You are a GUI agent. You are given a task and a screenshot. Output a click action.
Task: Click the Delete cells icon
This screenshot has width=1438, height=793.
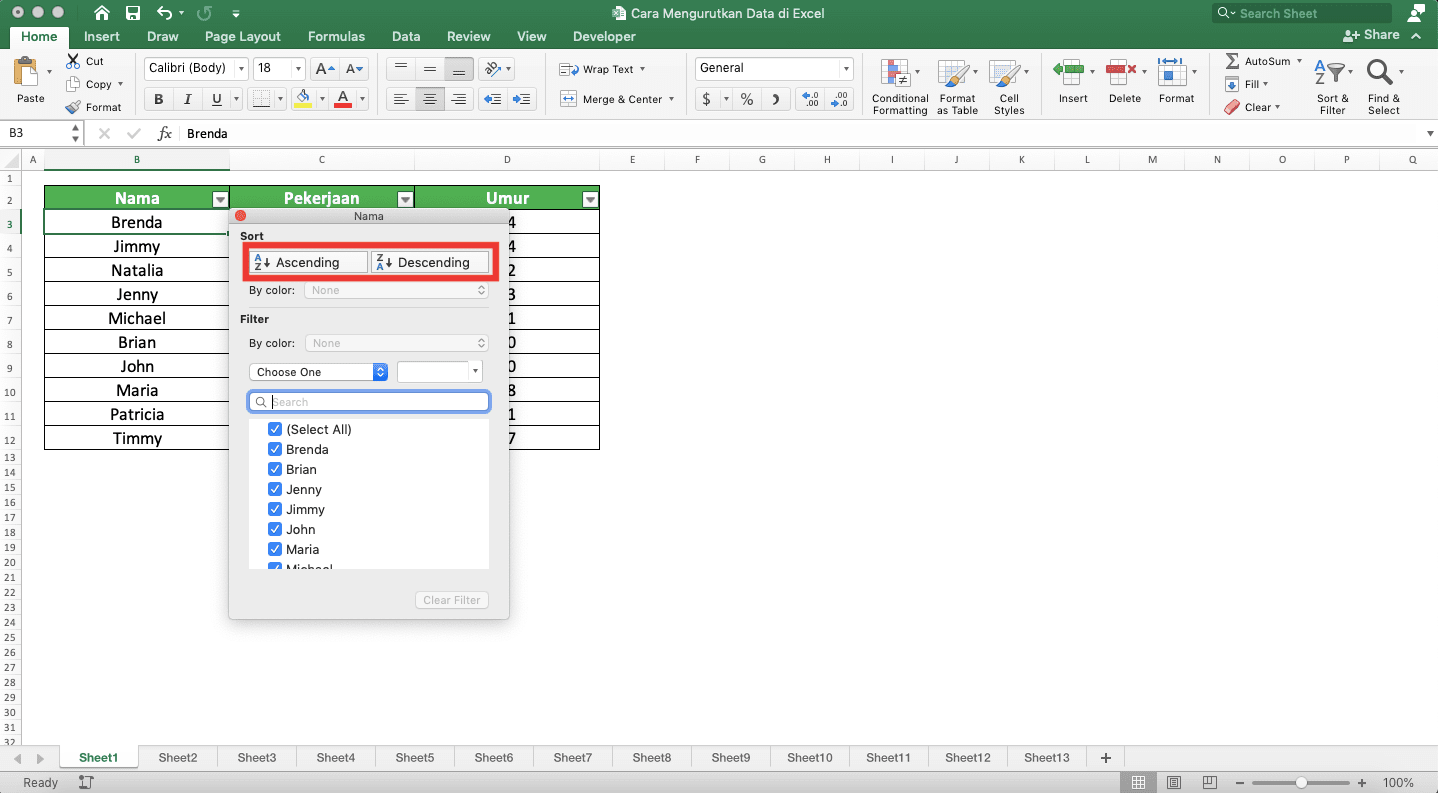click(1121, 72)
